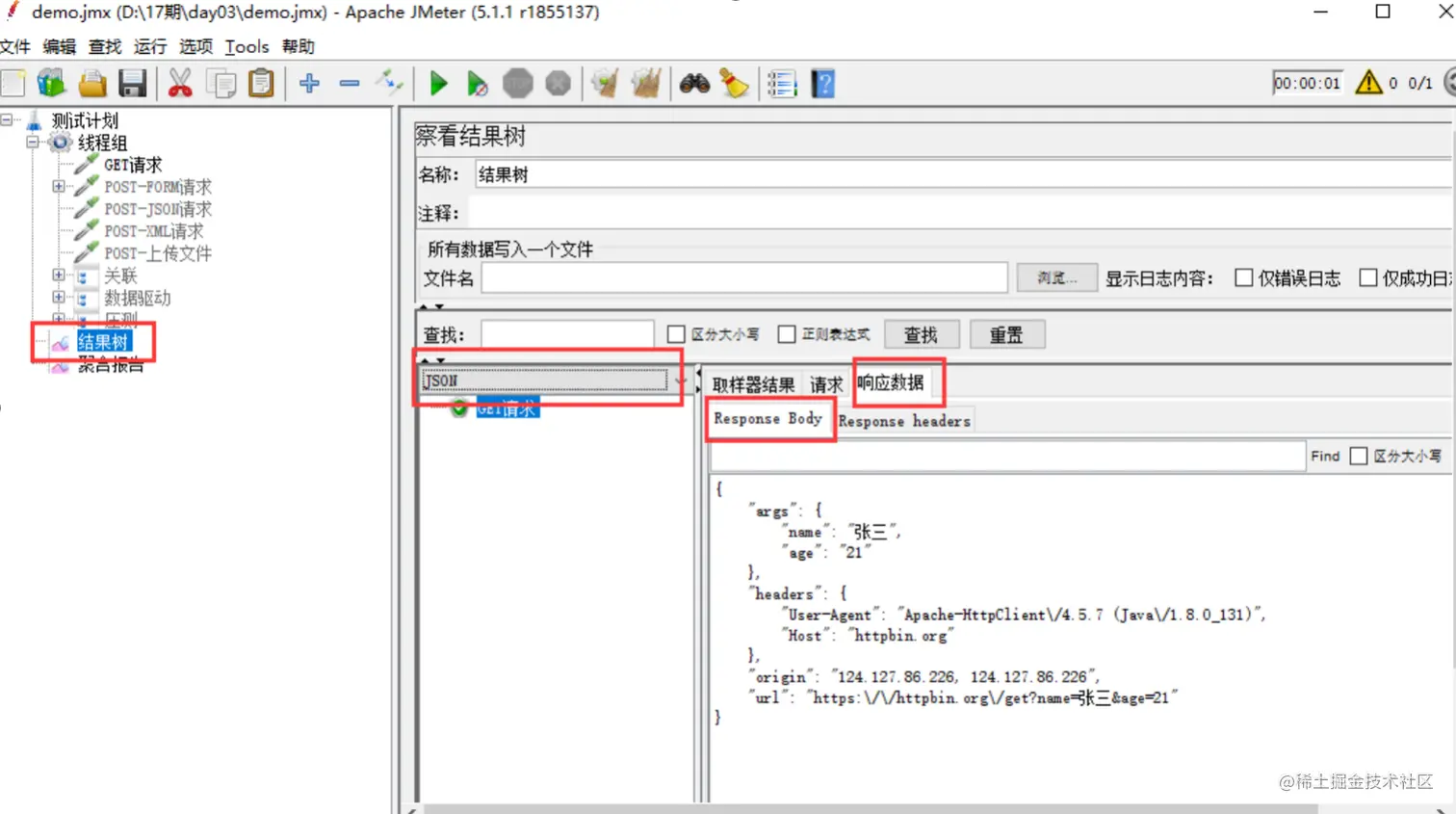Expand the 数据驱动 node
1456x814 pixels.
coord(59,297)
